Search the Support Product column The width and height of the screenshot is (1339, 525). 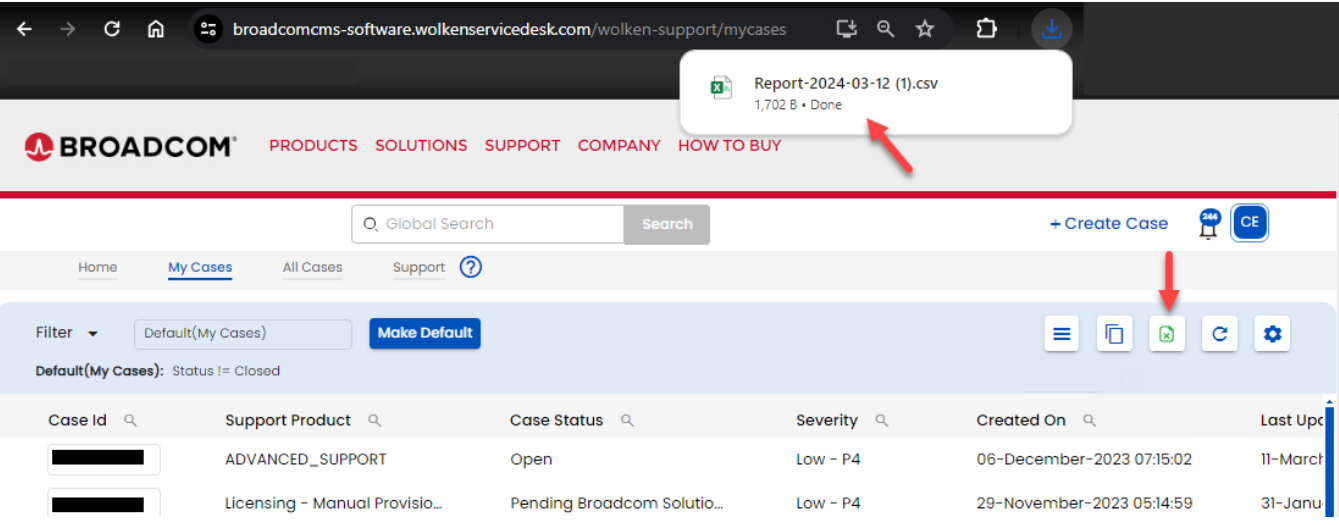[375, 421]
